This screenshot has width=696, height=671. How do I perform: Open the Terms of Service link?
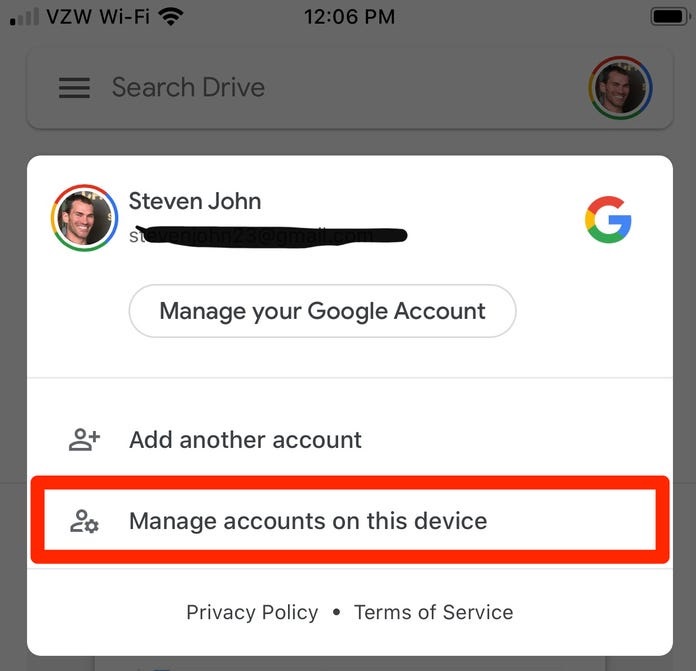click(433, 612)
